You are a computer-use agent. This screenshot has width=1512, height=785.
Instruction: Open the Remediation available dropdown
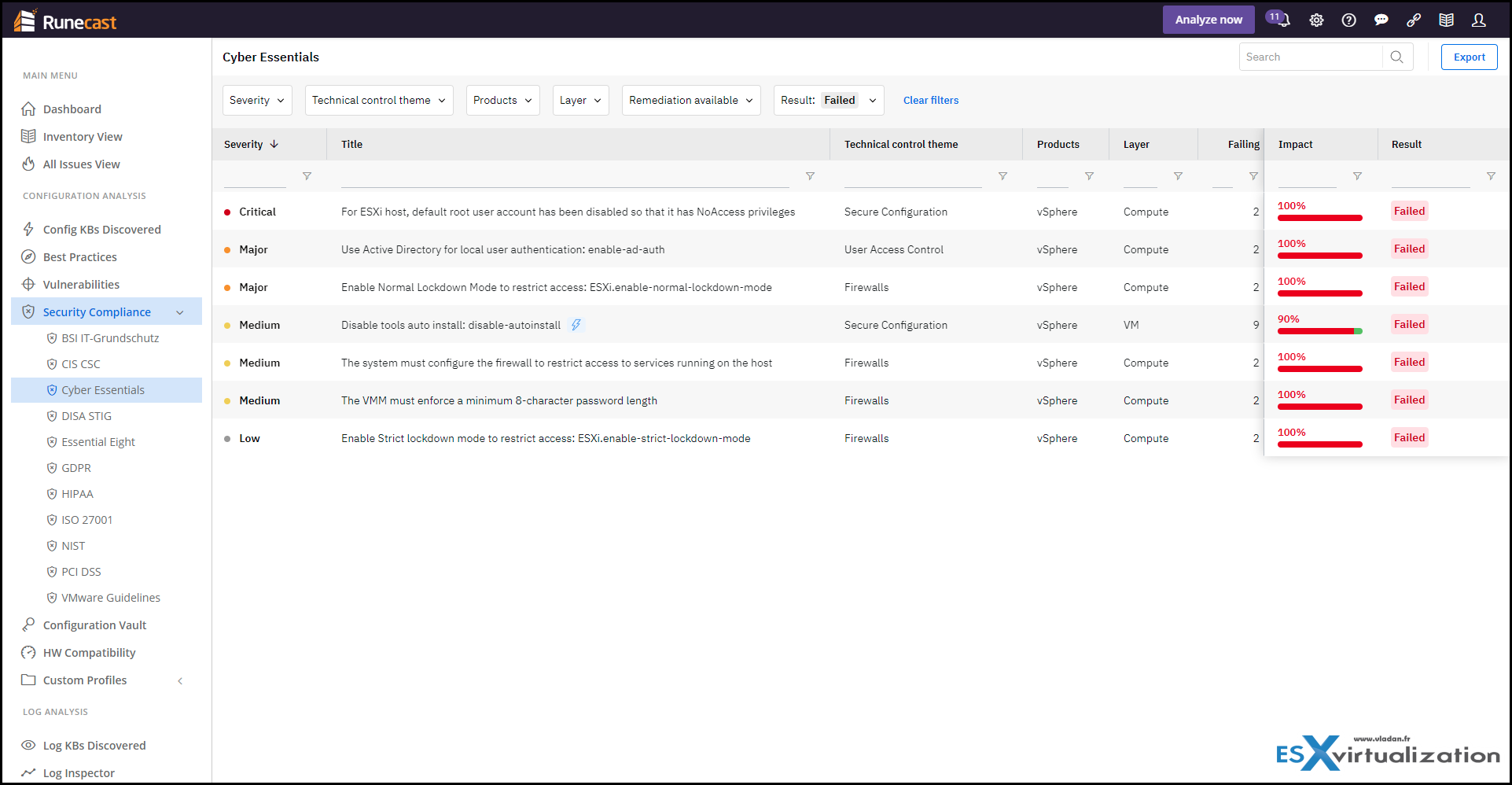tap(691, 100)
